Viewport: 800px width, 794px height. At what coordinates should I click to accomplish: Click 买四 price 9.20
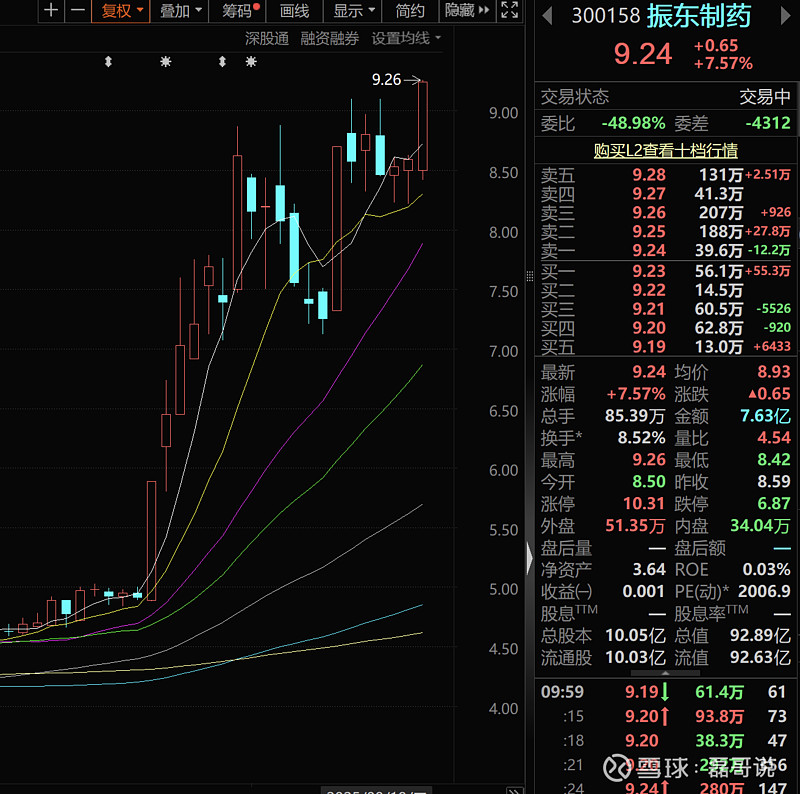point(649,328)
